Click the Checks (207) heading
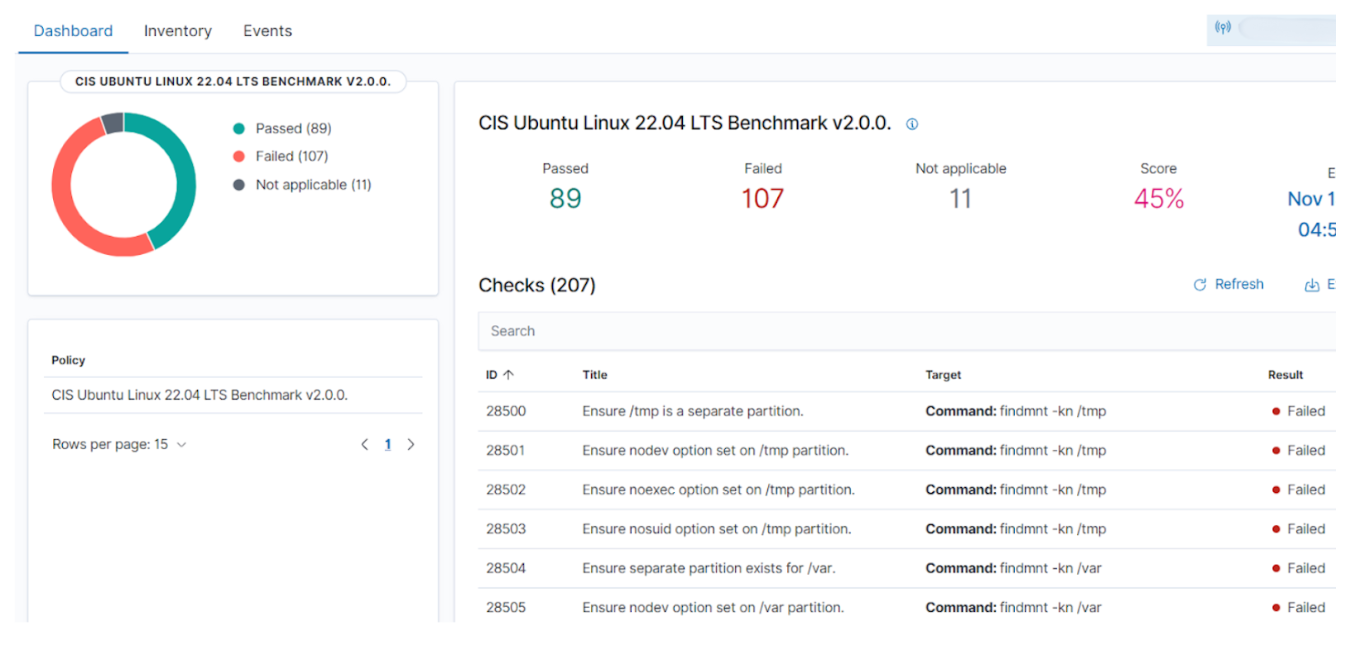This screenshot has height=648, width=1348. [x=537, y=286]
